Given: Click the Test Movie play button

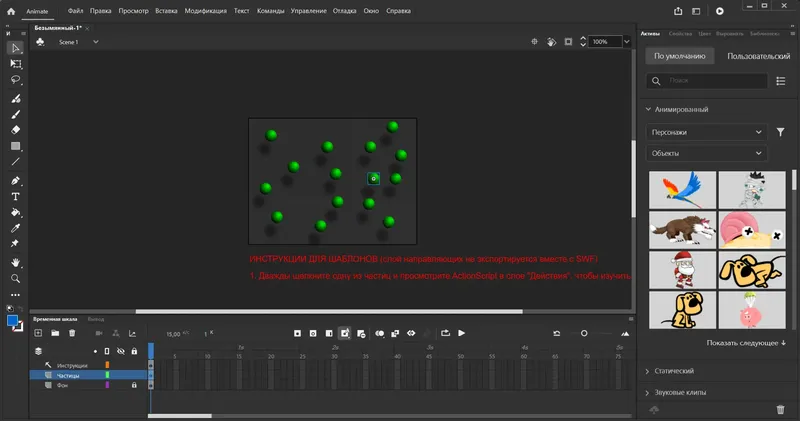Looking at the screenshot, I should coord(719,11).
